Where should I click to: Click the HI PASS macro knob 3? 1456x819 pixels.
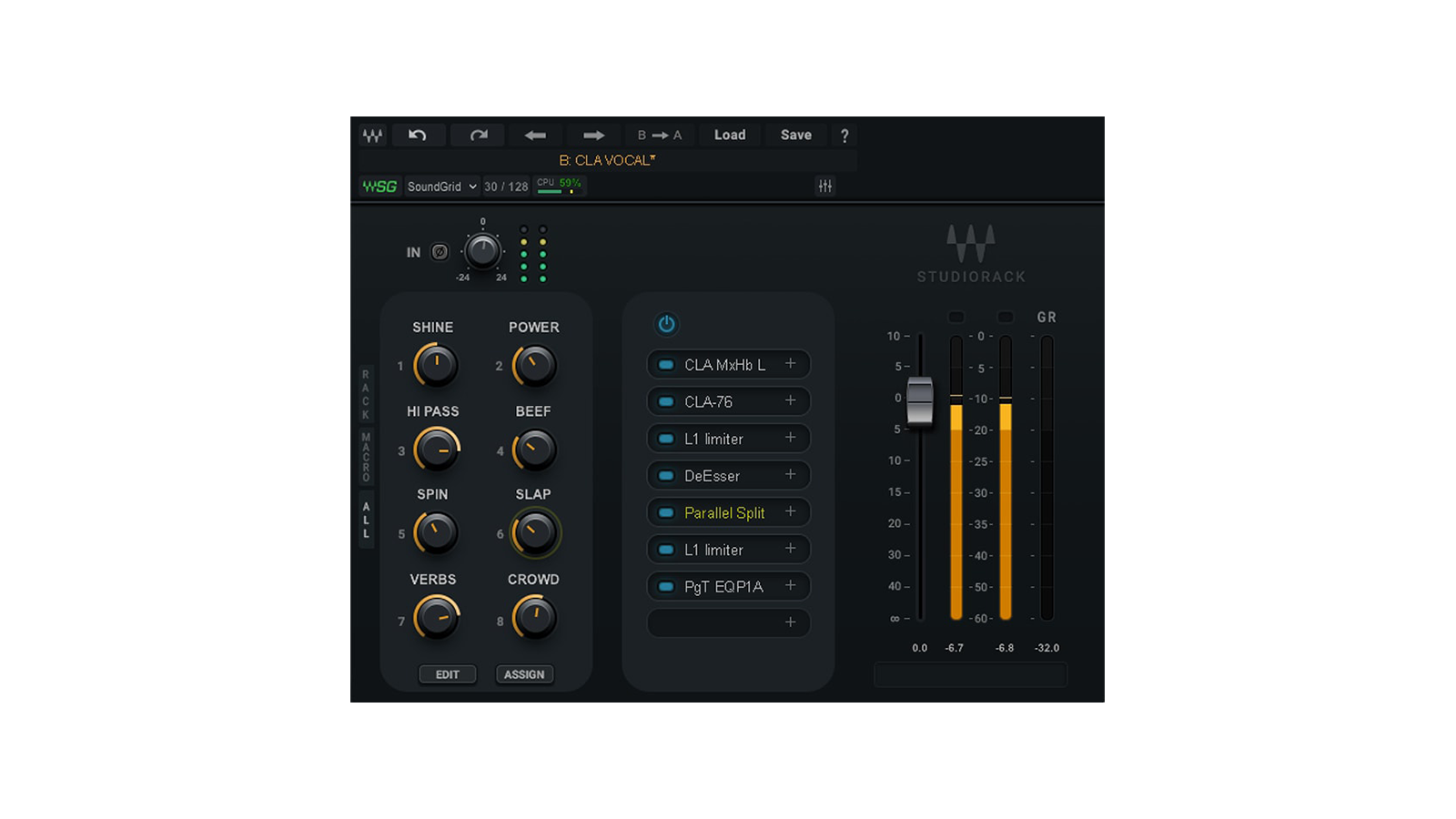point(437,450)
